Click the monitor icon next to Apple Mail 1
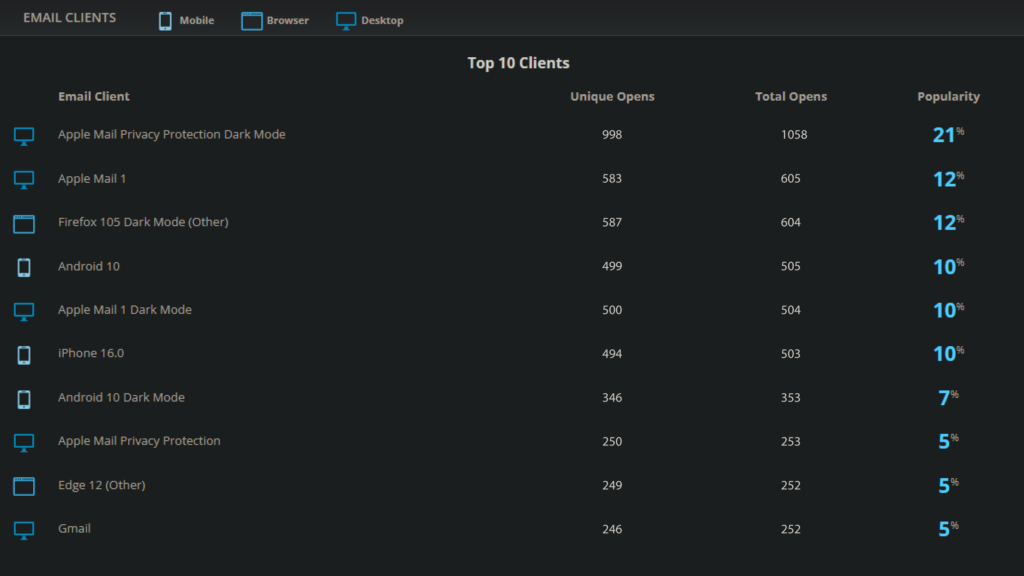 24,180
